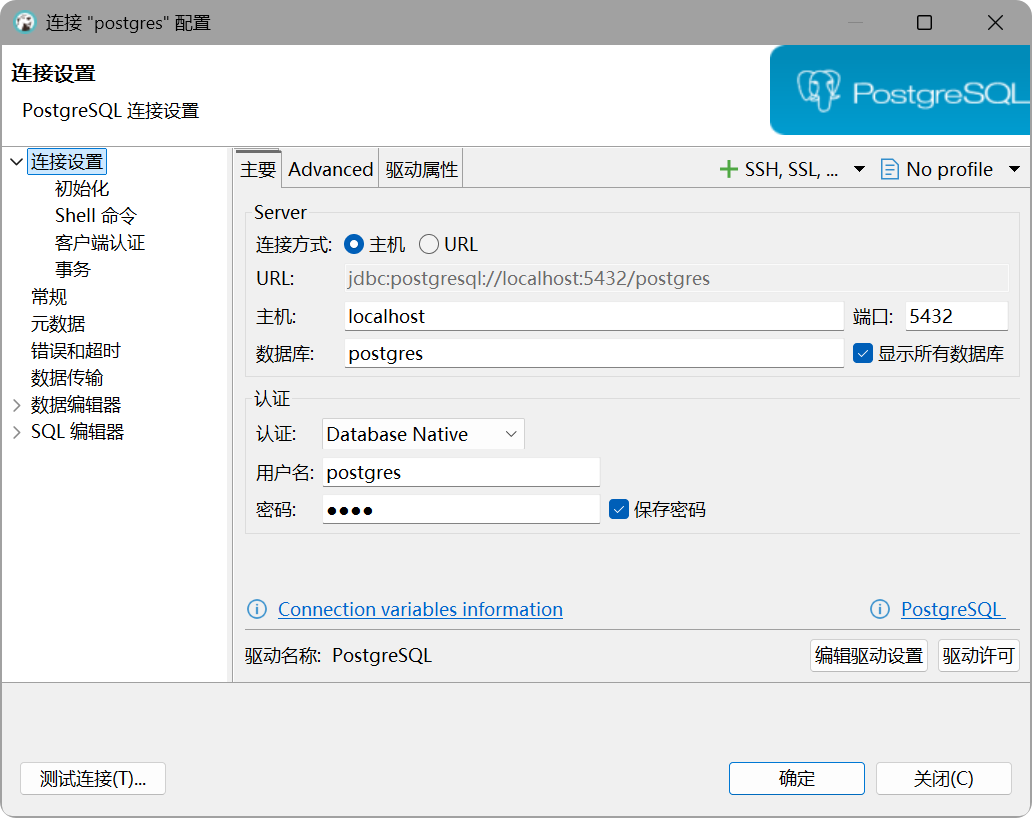Image resolution: width=1032 pixels, height=818 pixels.
Task: Toggle 显示所有数据库 checkbox
Action: 863,353
